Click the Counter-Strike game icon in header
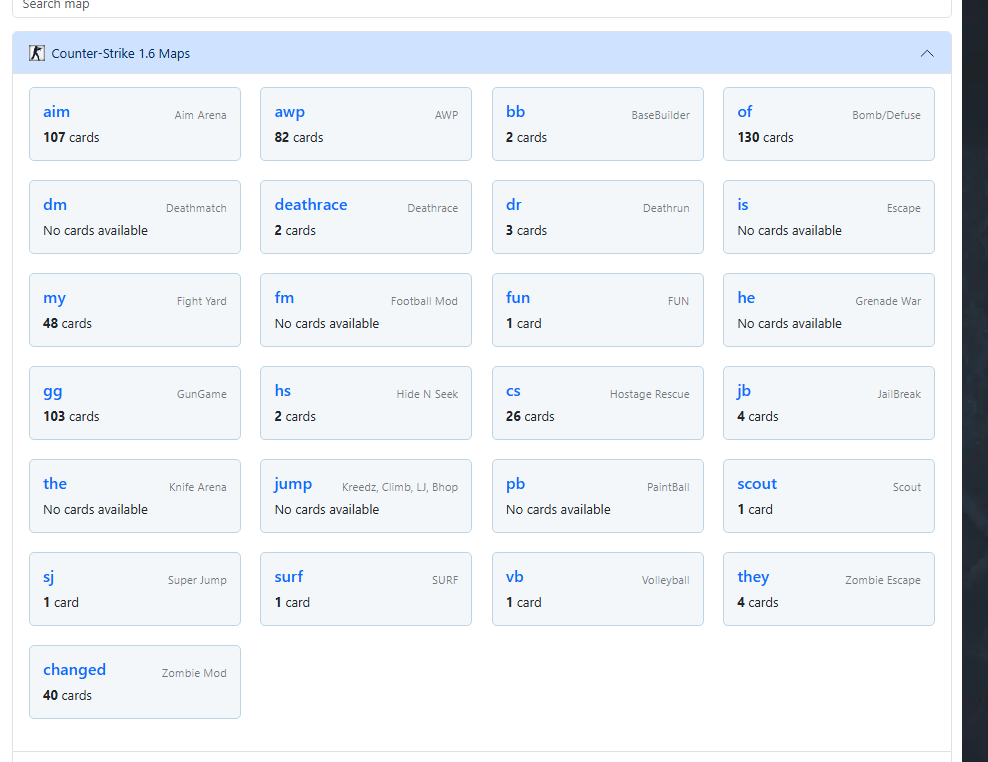 coord(37,54)
